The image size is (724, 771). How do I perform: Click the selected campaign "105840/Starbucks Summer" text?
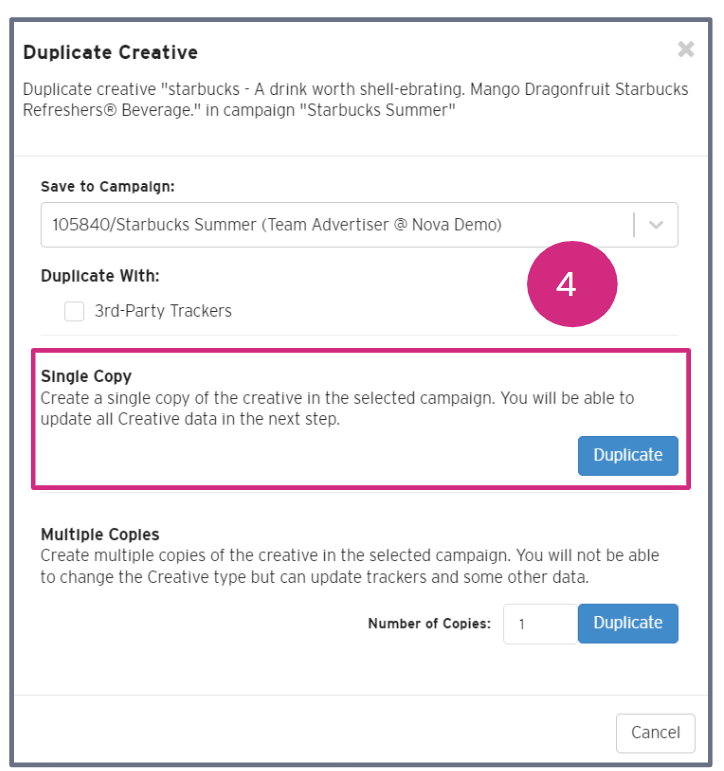tap(277, 225)
